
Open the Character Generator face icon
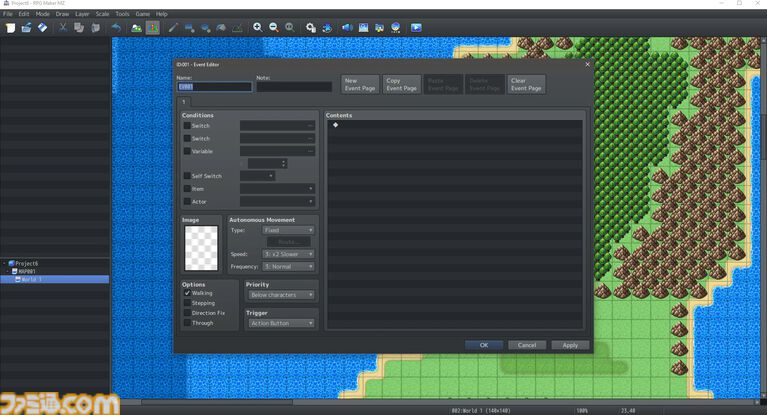tap(395, 28)
